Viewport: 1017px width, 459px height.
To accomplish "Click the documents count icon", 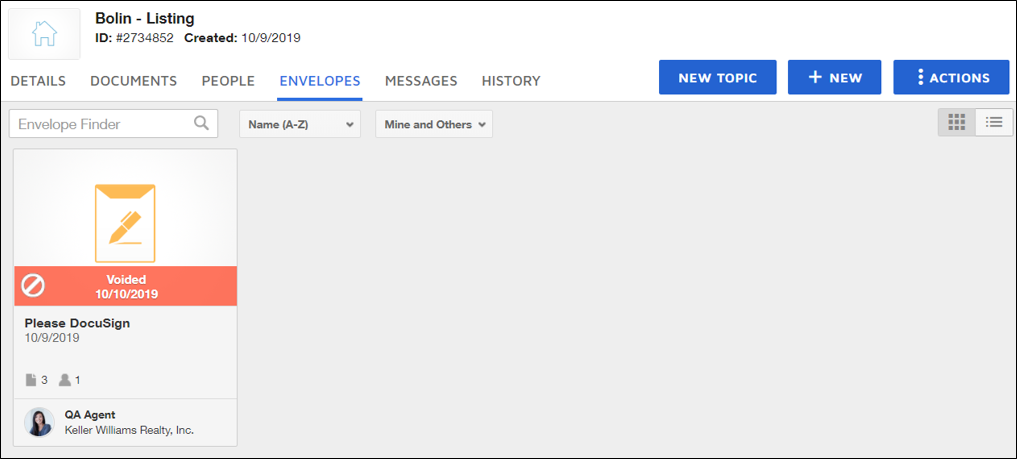I will coord(31,380).
